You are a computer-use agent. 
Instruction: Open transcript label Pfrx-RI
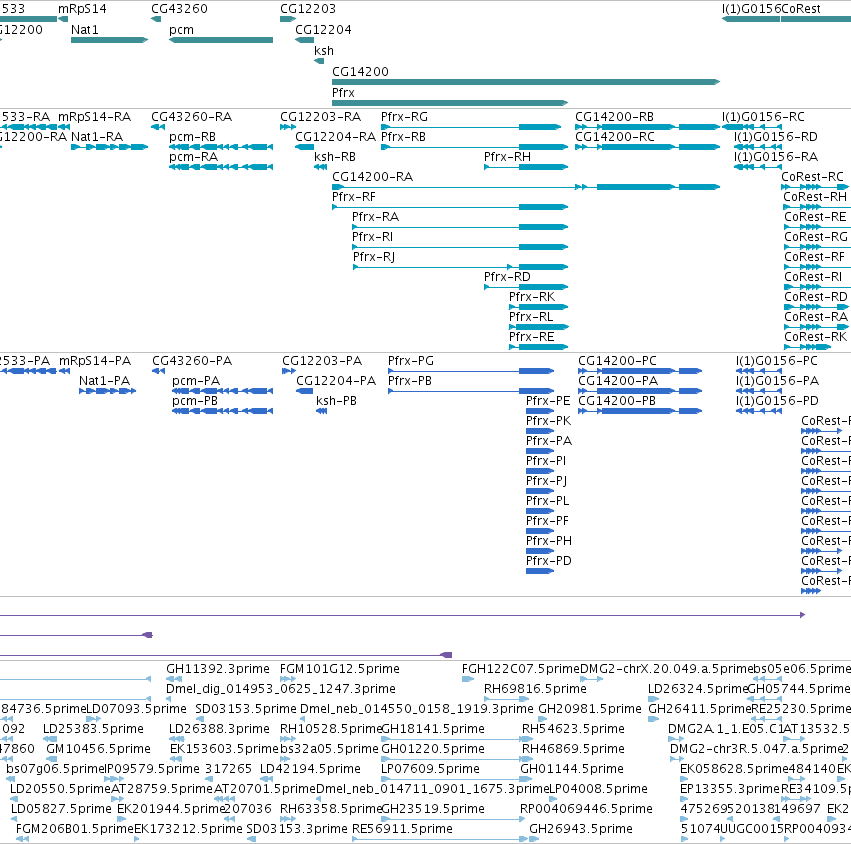tap(373, 237)
